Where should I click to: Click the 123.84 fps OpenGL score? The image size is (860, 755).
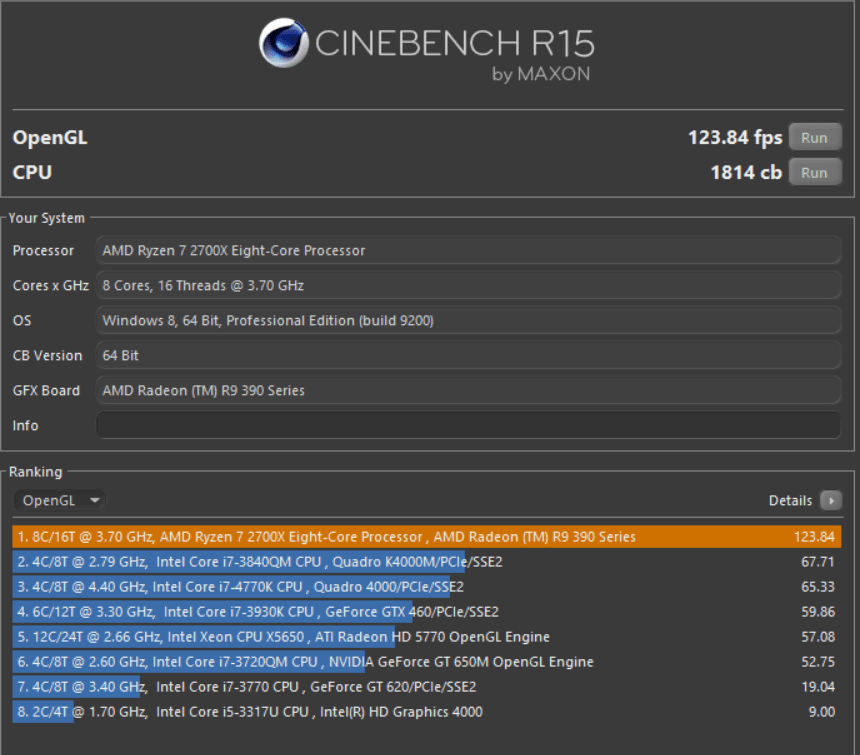735,138
